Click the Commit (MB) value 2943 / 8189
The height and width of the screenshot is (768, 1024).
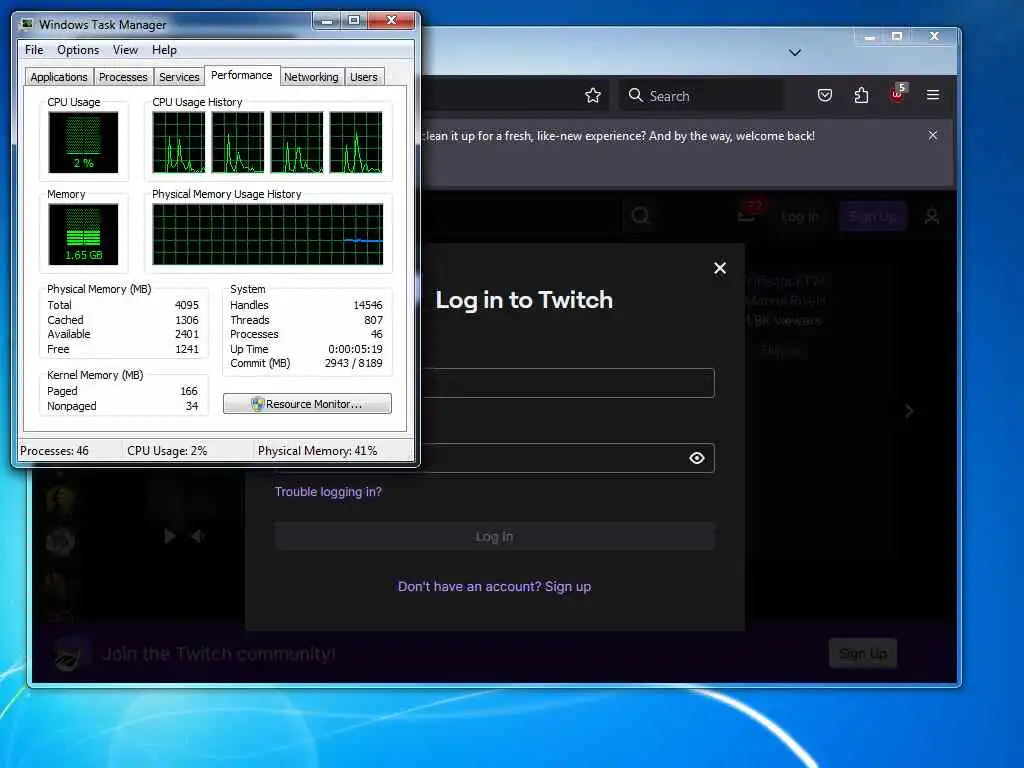[353, 363]
